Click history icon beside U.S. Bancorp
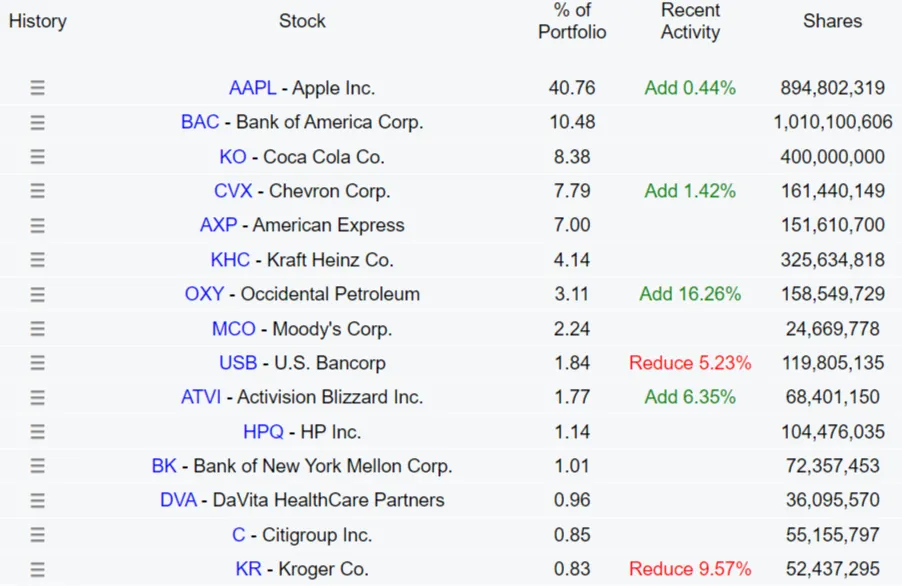902x586 pixels. pyautogui.click(x=37, y=363)
